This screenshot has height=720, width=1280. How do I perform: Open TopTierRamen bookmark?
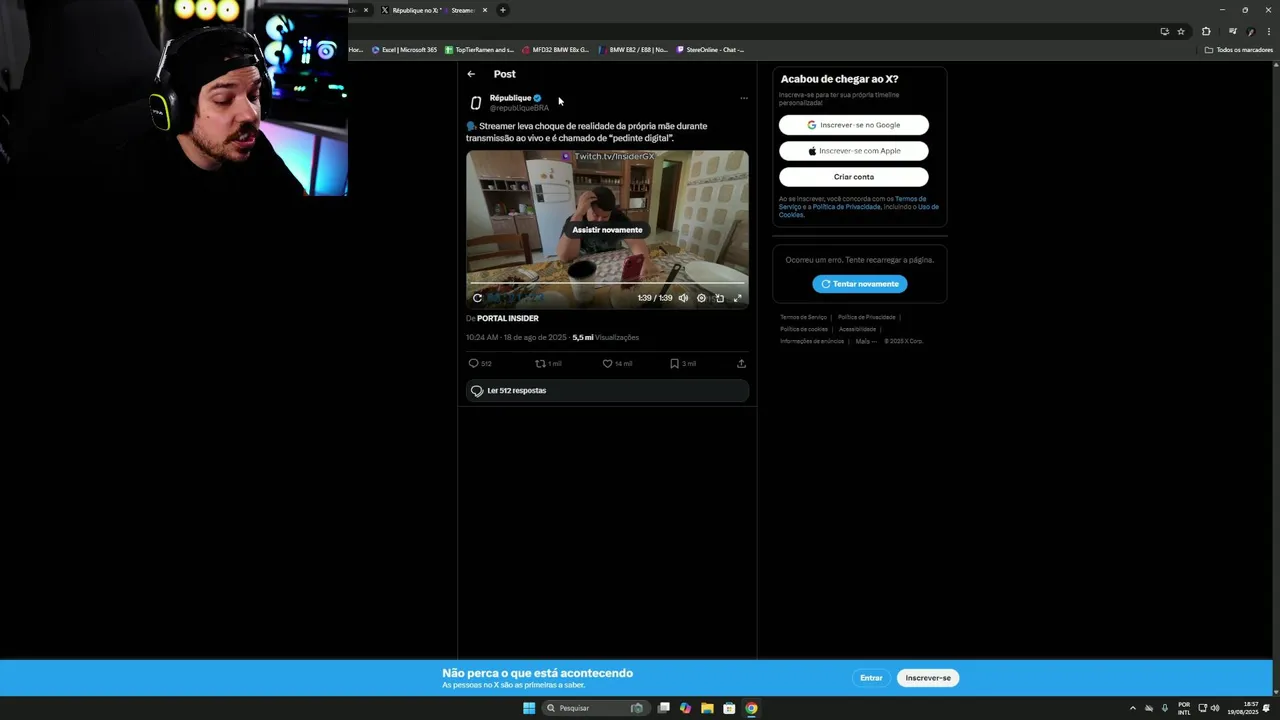480,49
